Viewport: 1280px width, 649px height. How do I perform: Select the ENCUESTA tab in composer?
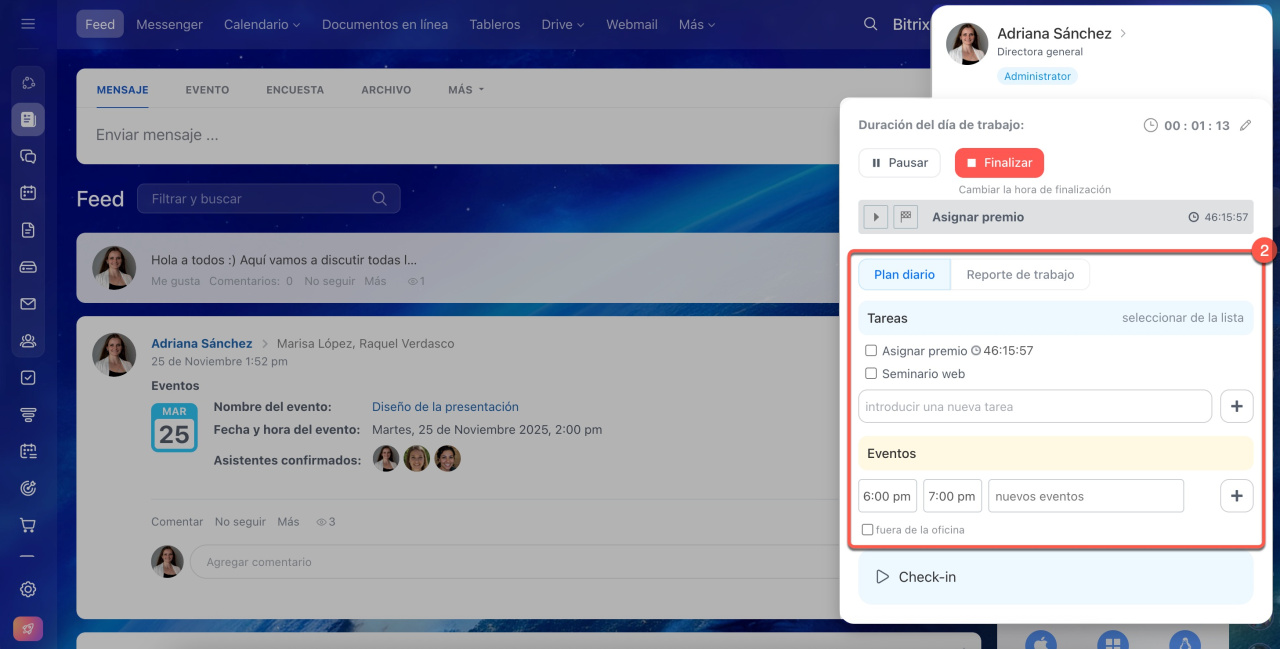(x=295, y=90)
